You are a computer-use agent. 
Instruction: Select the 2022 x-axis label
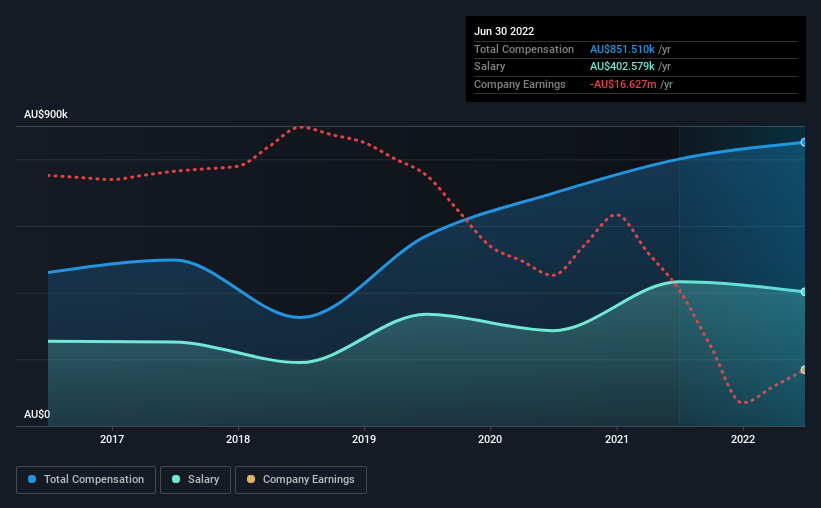click(x=743, y=439)
